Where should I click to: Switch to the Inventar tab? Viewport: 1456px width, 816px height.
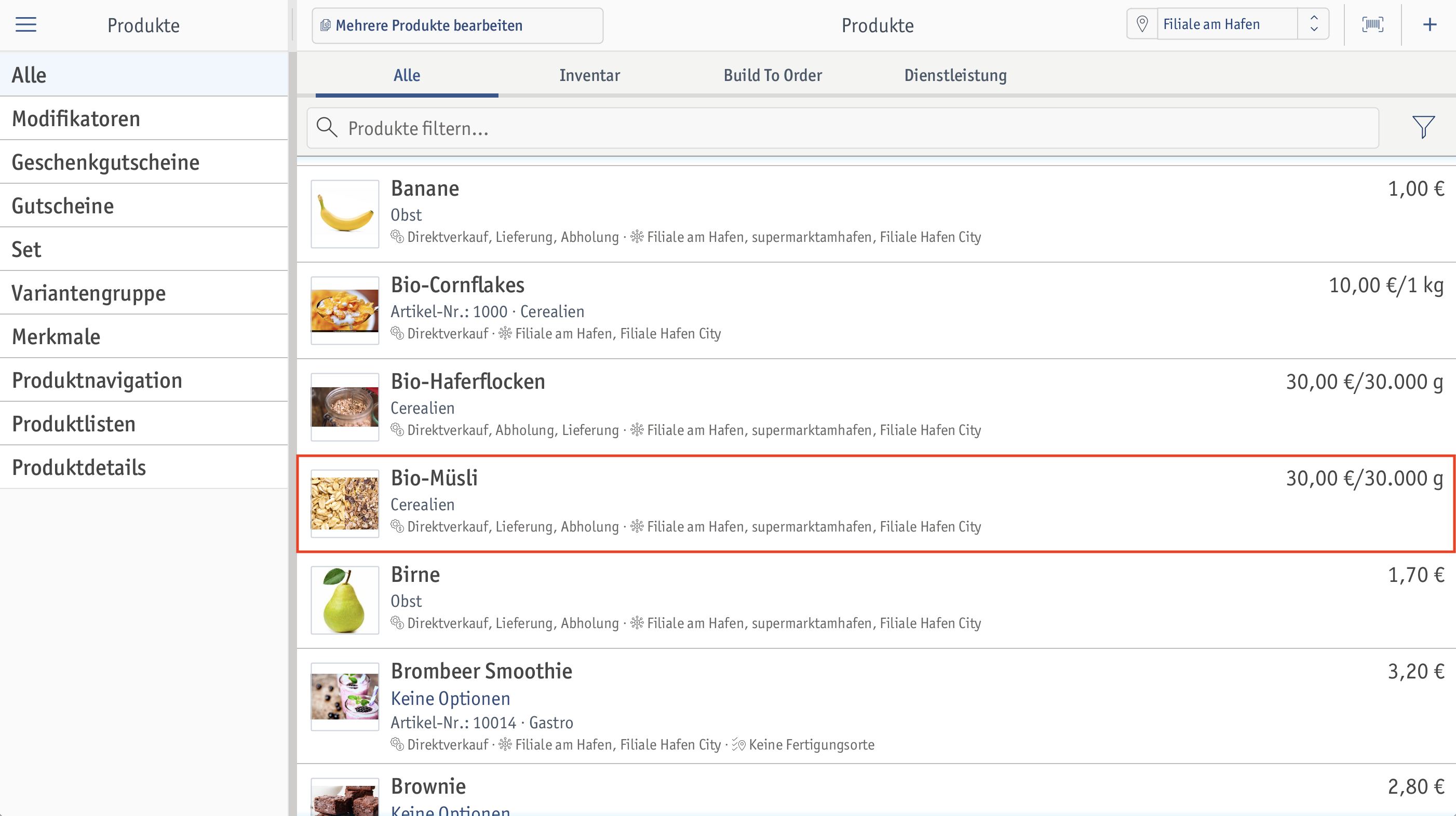pos(589,75)
